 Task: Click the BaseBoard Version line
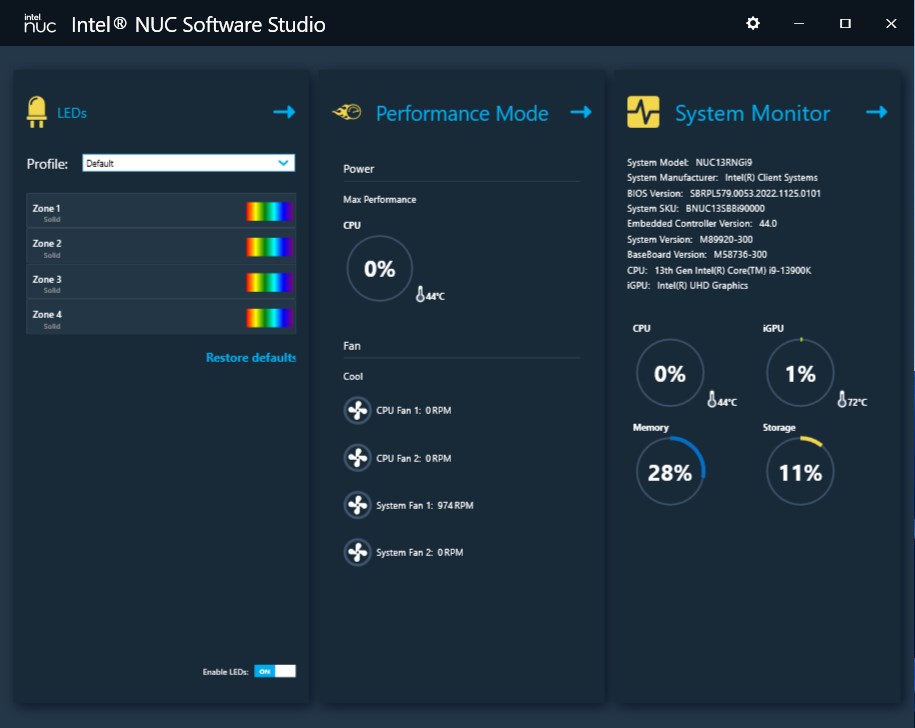tap(697, 254)
